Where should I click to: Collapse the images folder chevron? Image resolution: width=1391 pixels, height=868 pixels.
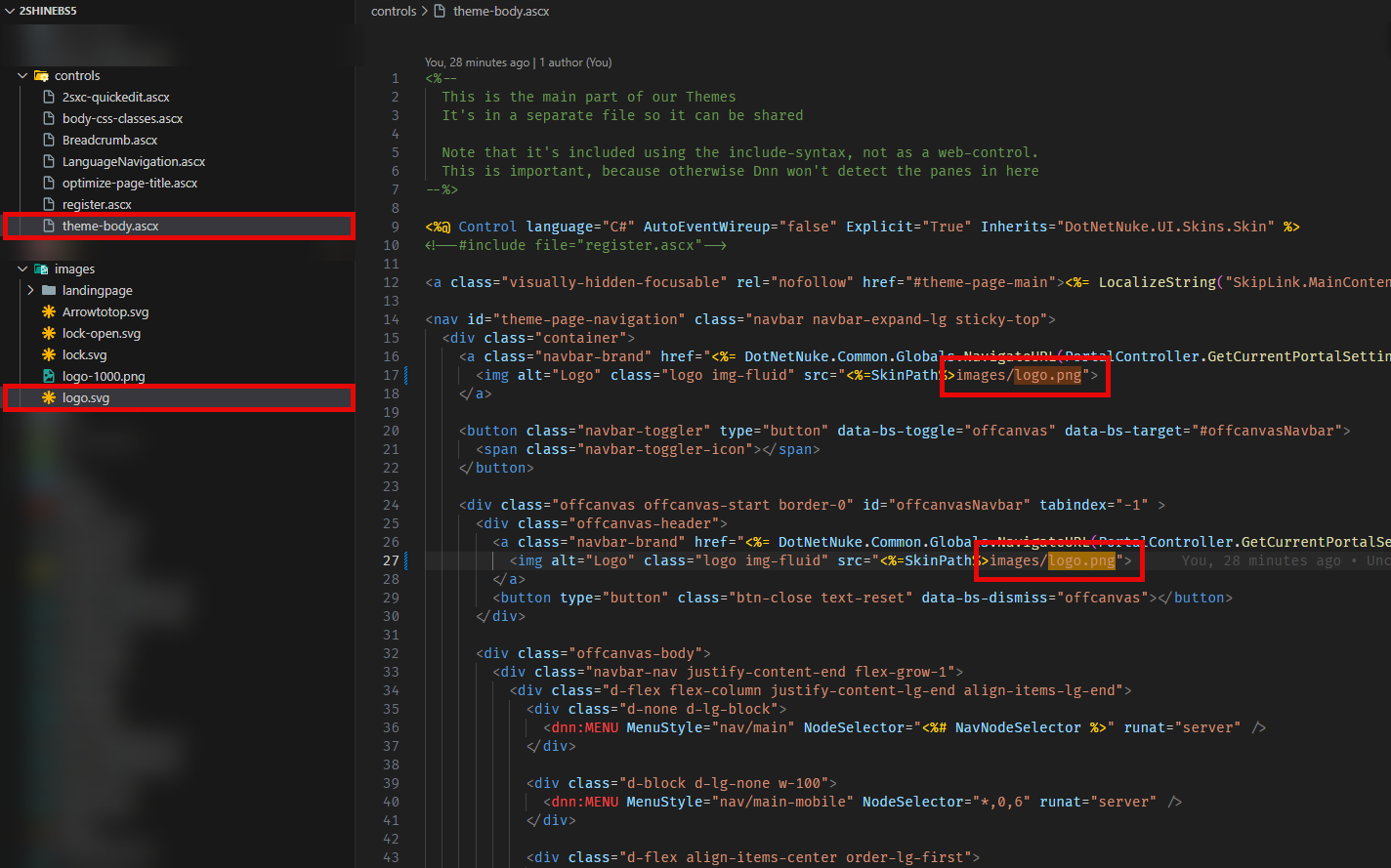coord(22,269)
